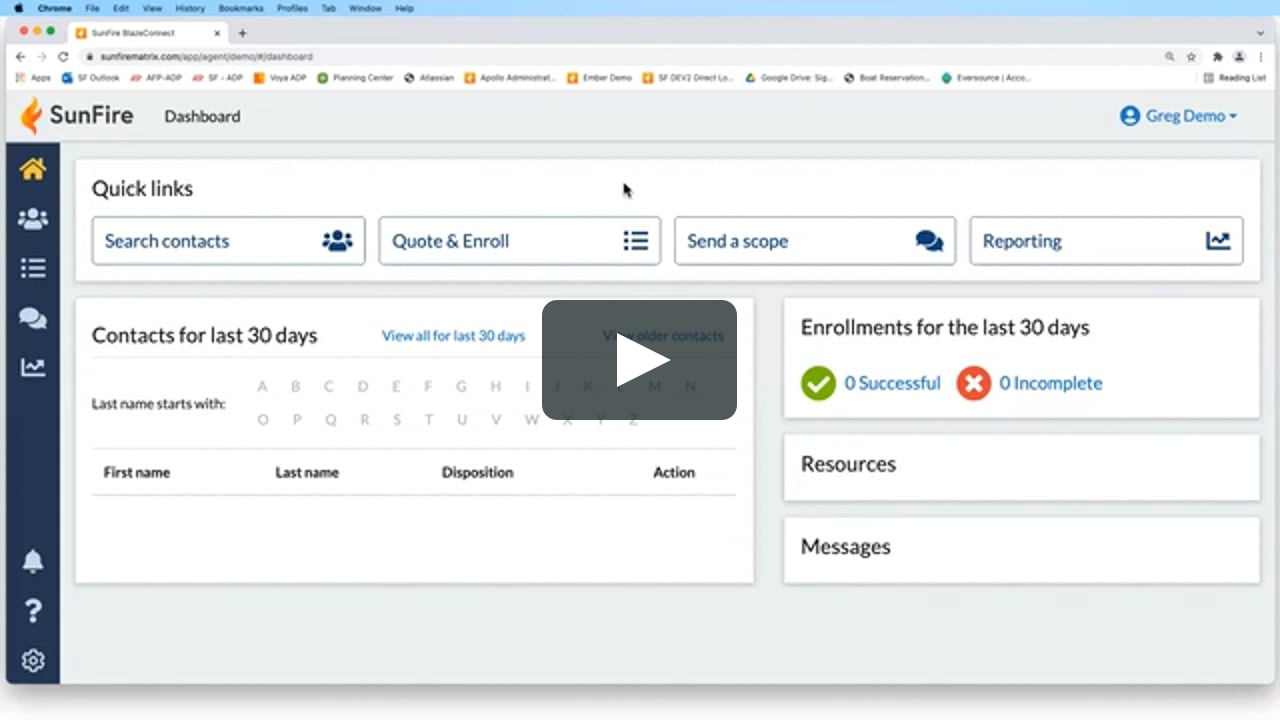1280x720 pixels.
Task: Open chat bubbles icon in sidebar
Action: click(x=33, y=318)
